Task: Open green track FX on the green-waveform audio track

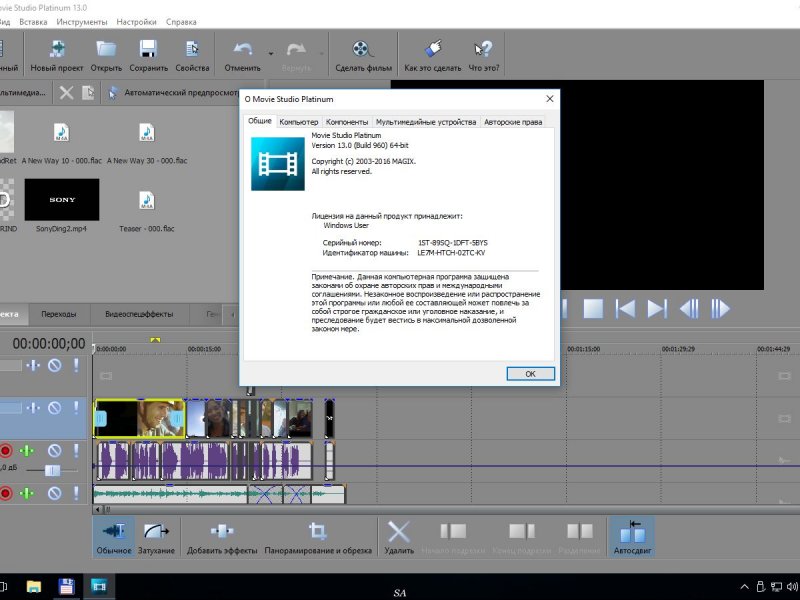Action: (x=27, y=493)
